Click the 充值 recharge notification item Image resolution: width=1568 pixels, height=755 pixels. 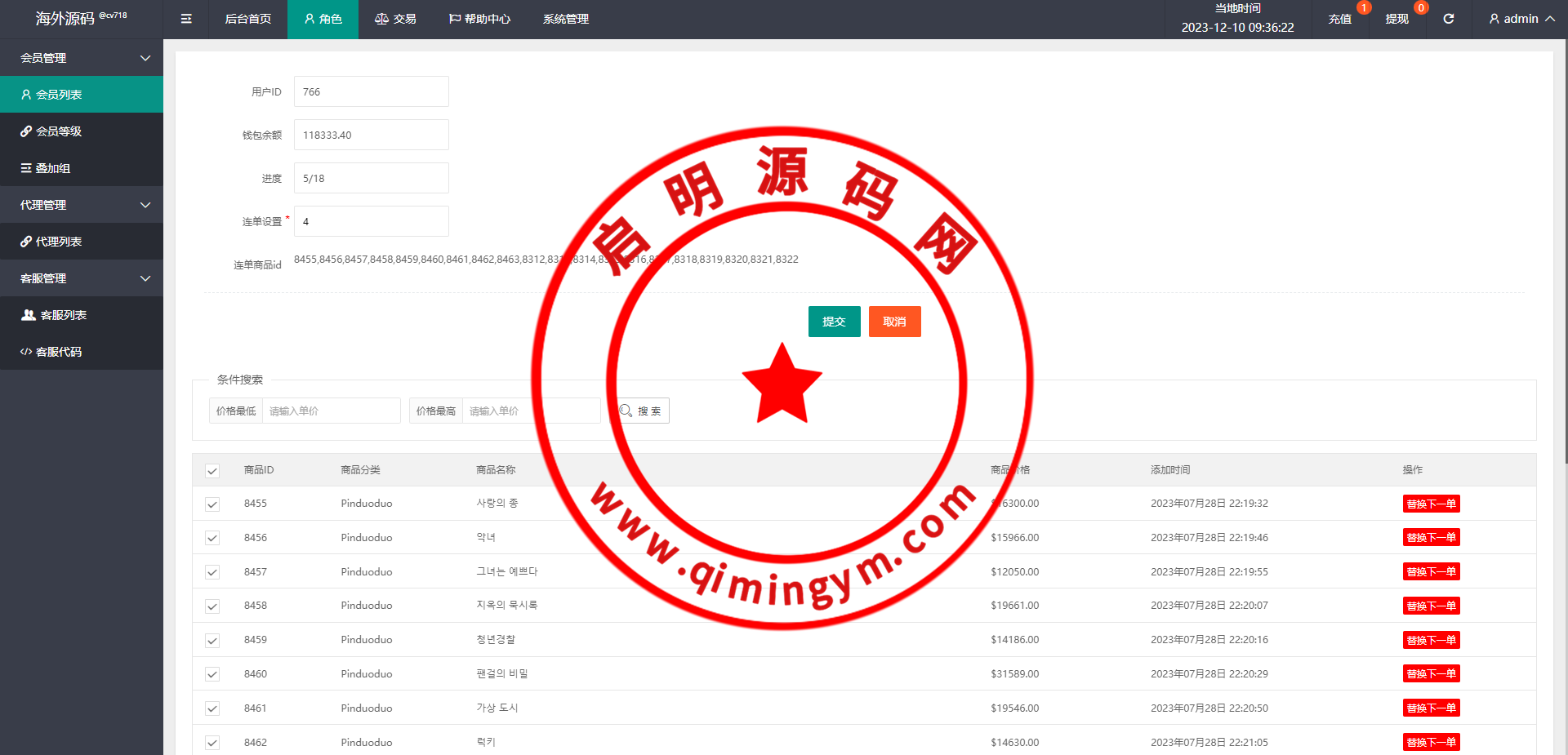[1339, 19]
